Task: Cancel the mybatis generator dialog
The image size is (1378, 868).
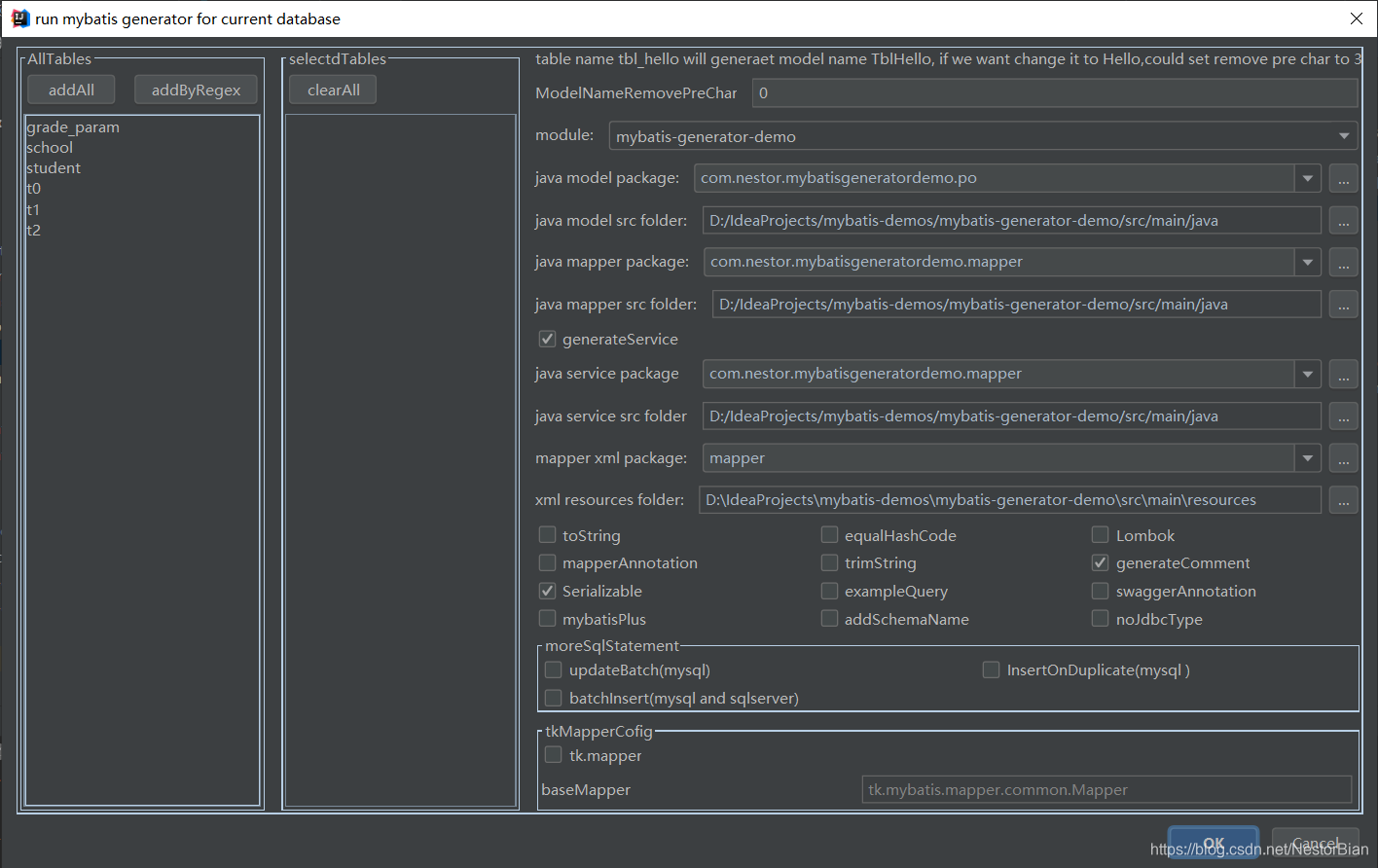Action: pyautogui.click(x=1316, y=843)
